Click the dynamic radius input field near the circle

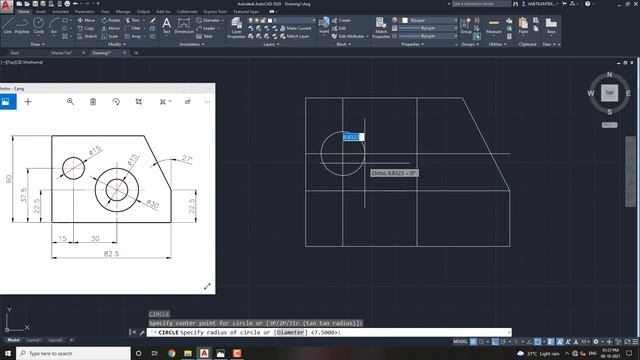pyautogui.click(x=353, y=137)
